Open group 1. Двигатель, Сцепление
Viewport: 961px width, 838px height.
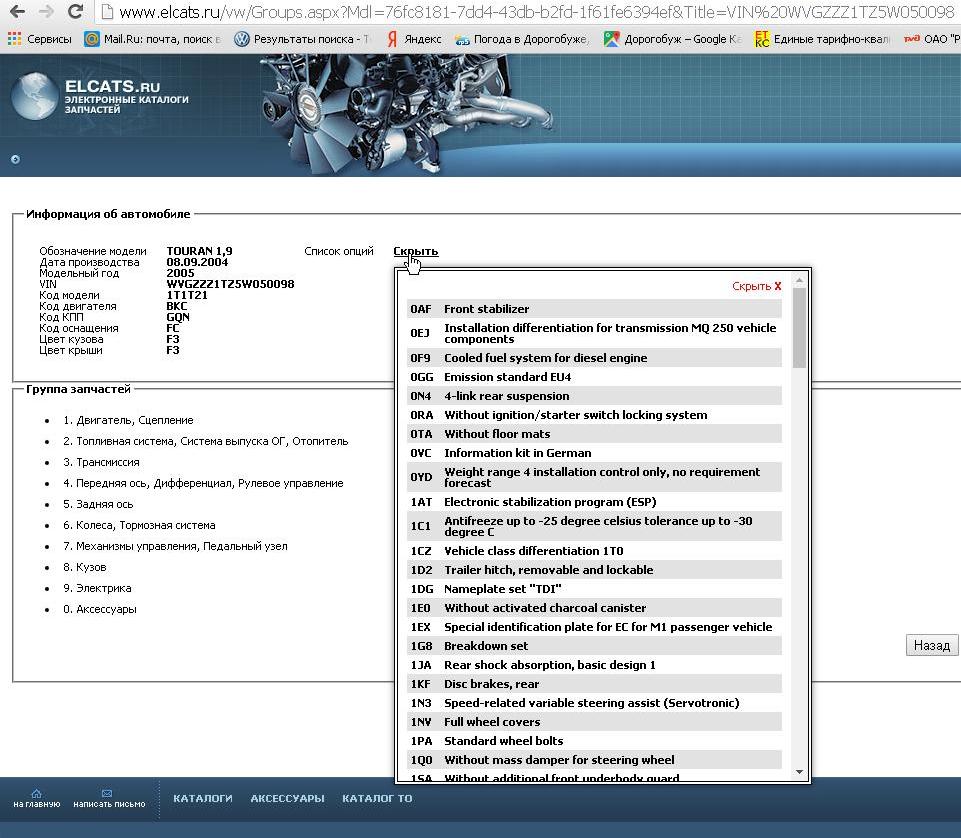tap(128, 421)
